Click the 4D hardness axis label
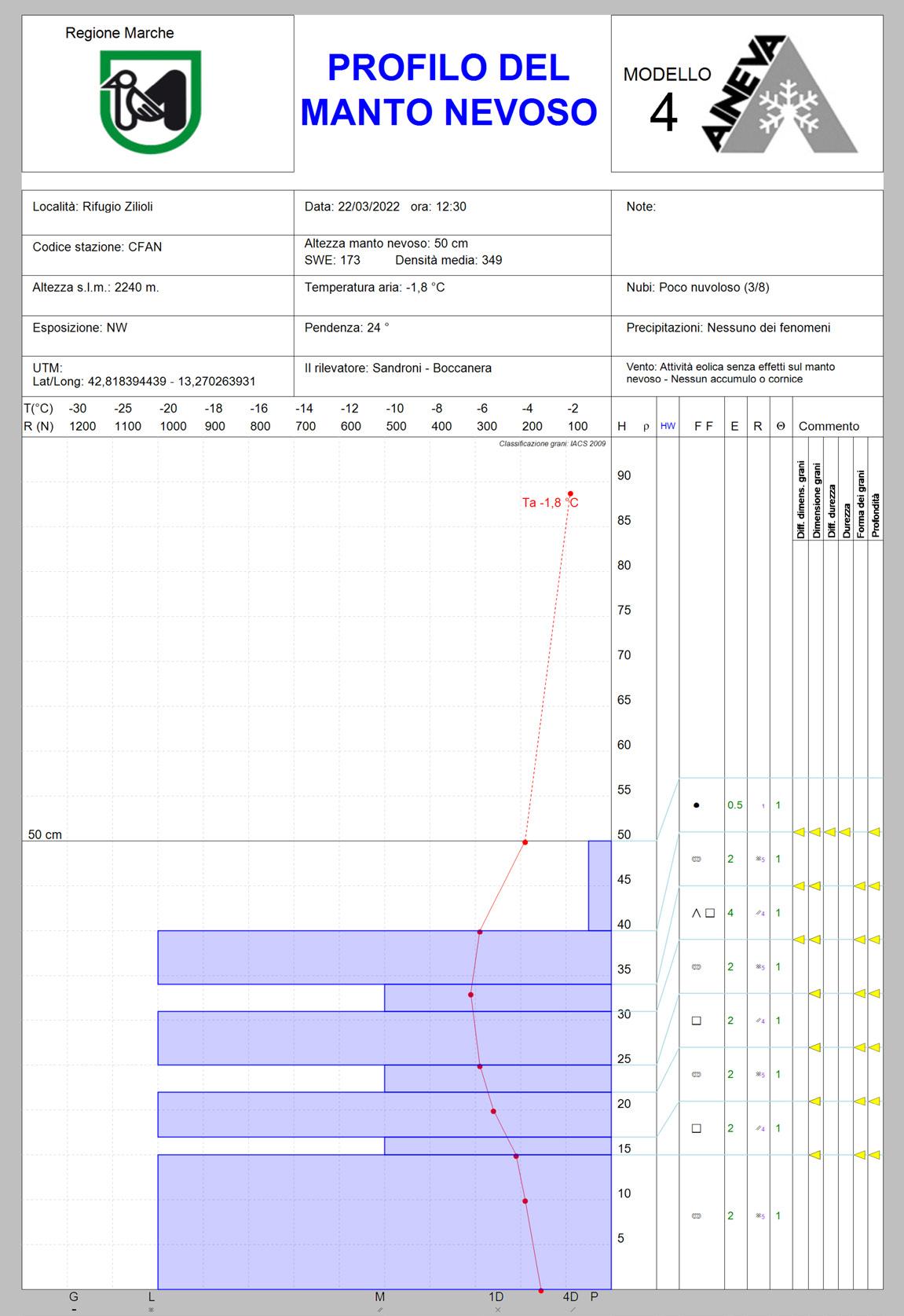 click(571, 1297)
